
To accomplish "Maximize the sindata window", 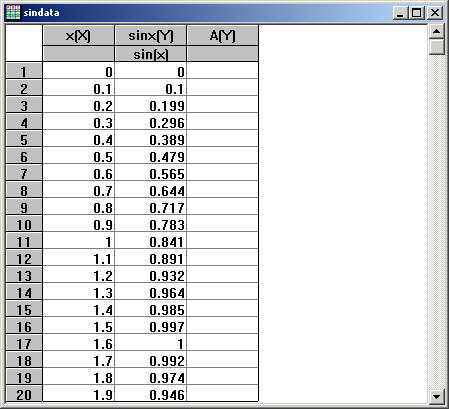I will [x=417, y=13].
